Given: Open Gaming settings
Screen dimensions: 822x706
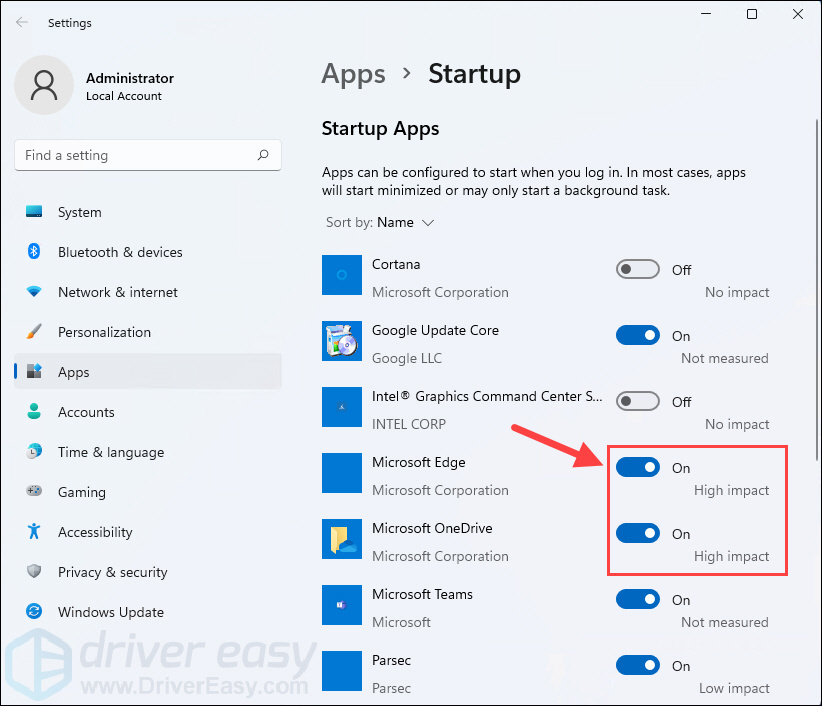Looking at the screenshot, I should (148, 491).
